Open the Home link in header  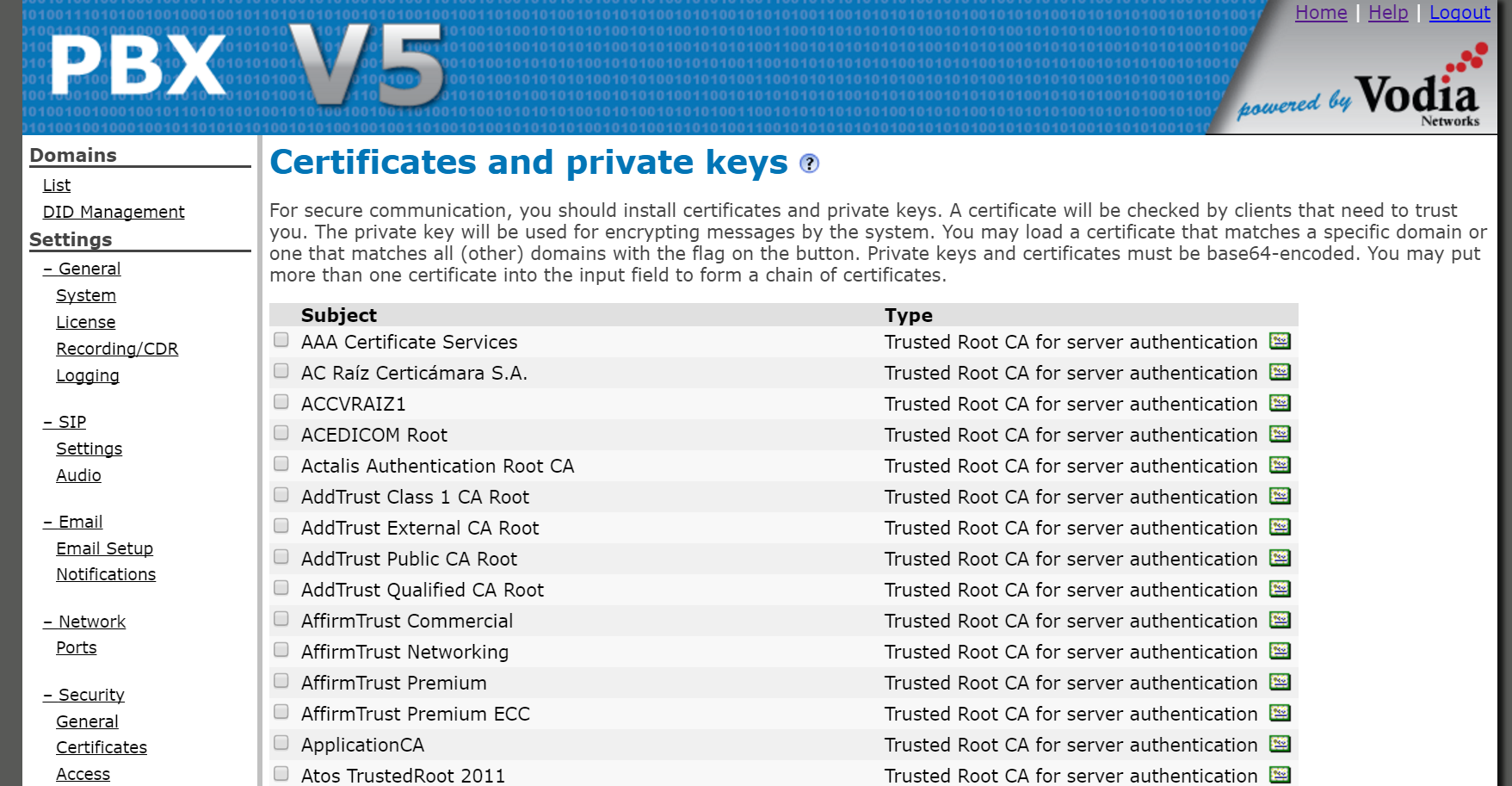point(1321,13)
